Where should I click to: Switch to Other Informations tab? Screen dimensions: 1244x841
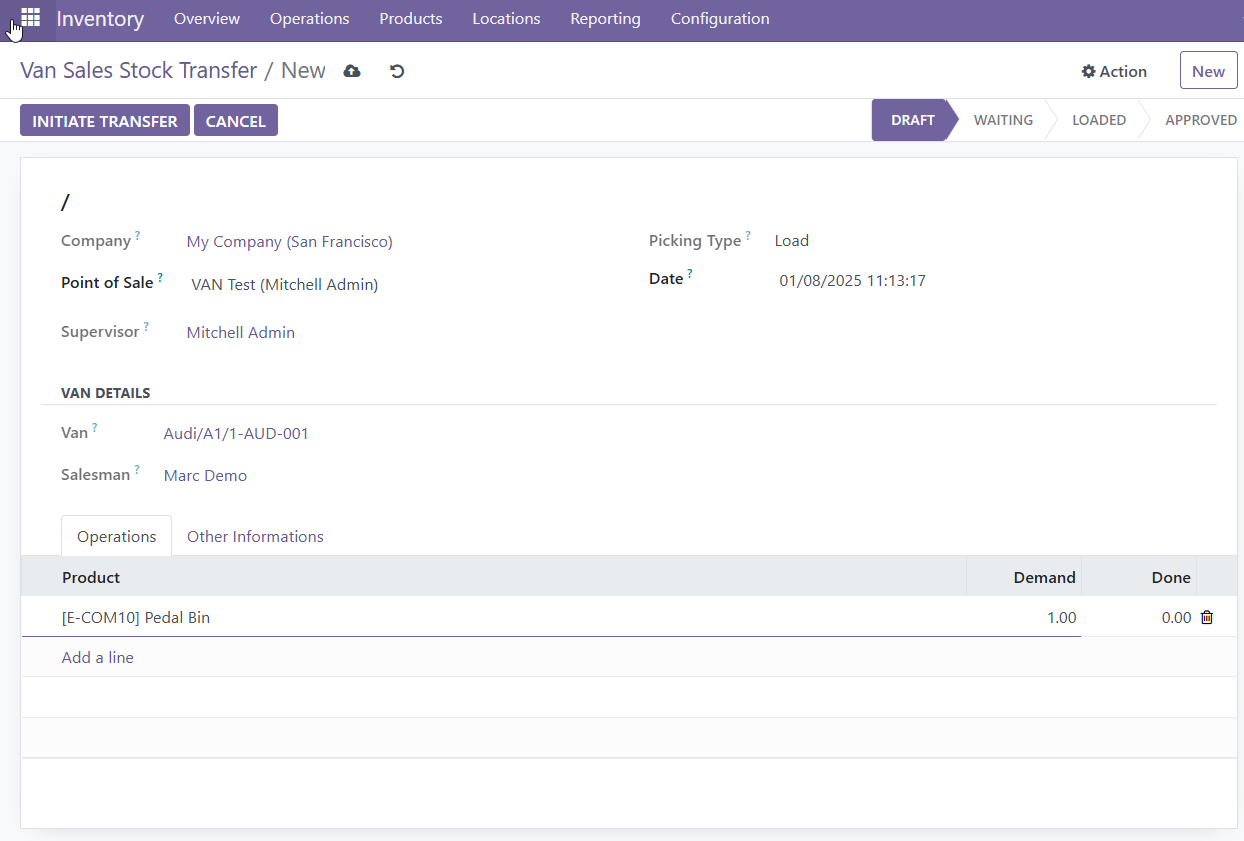[255, 537]
